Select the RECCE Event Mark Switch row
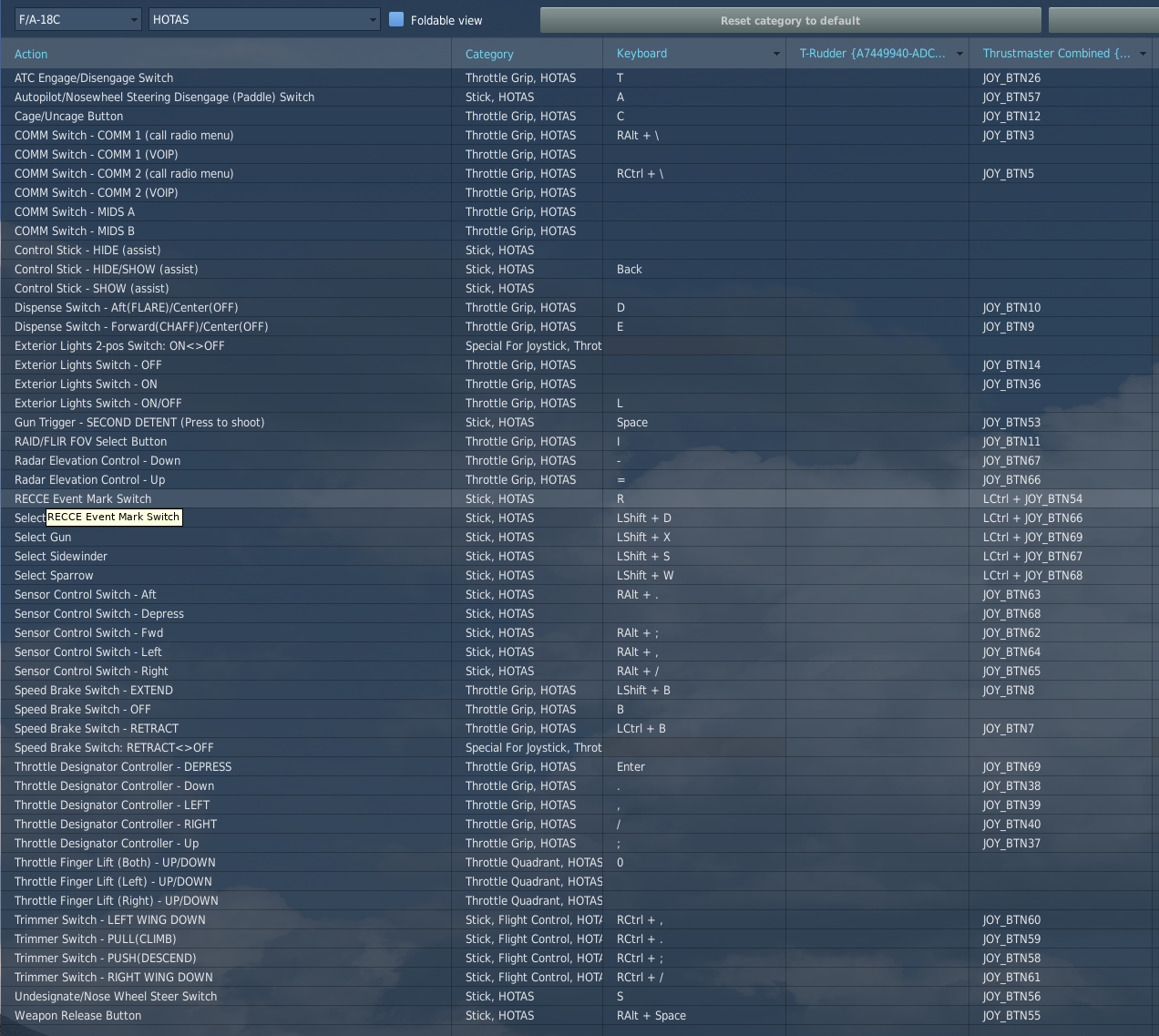The height and width of the screenshot is (1036, 1159). click(x=83, y=499)
